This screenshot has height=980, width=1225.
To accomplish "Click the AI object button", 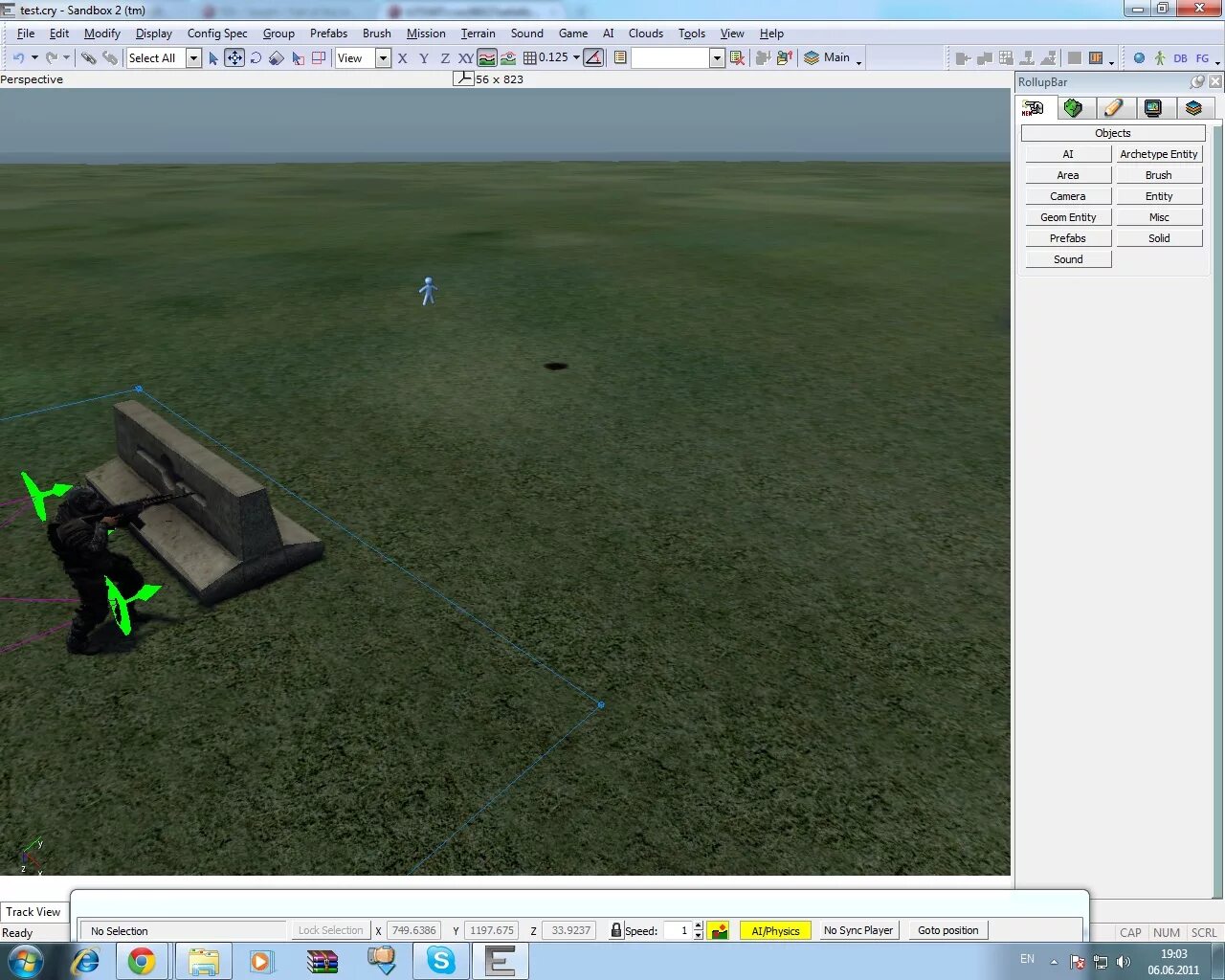I will coord(1068,154).
